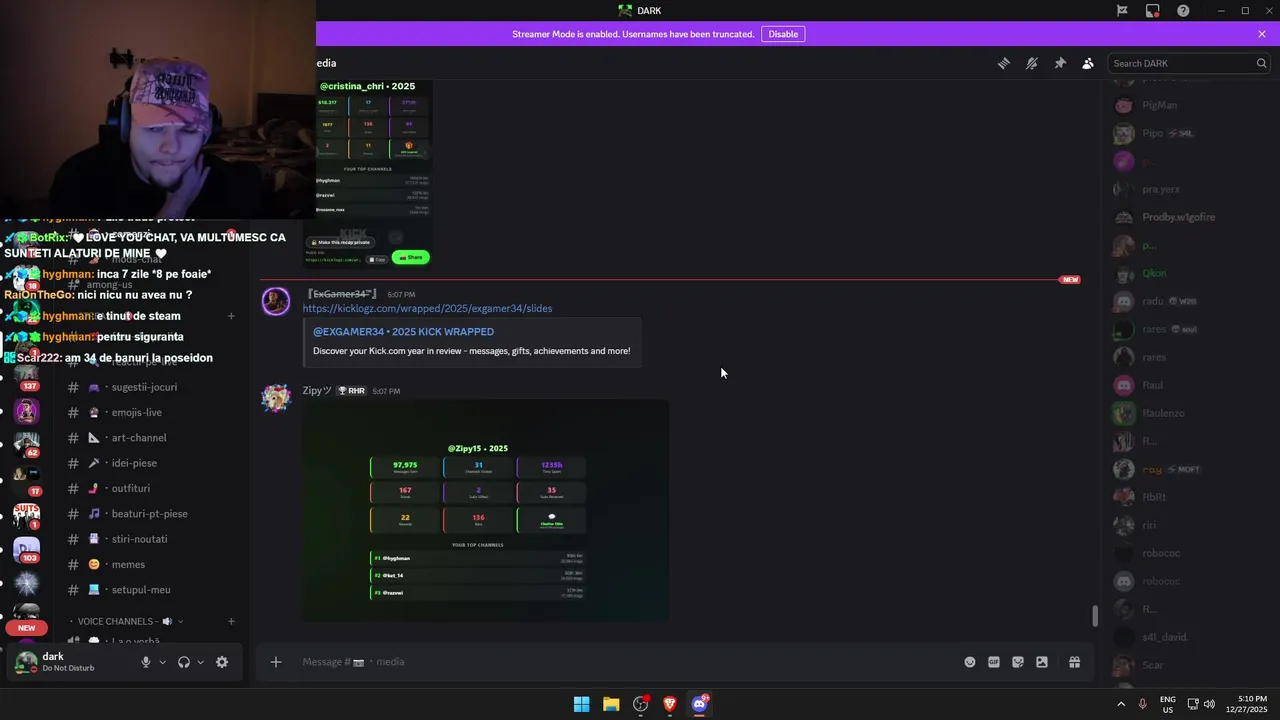This screenshot has width=1280, height=720.
Task: Toggle channel notification settings (muted bell)
Action: point(1032,63)
